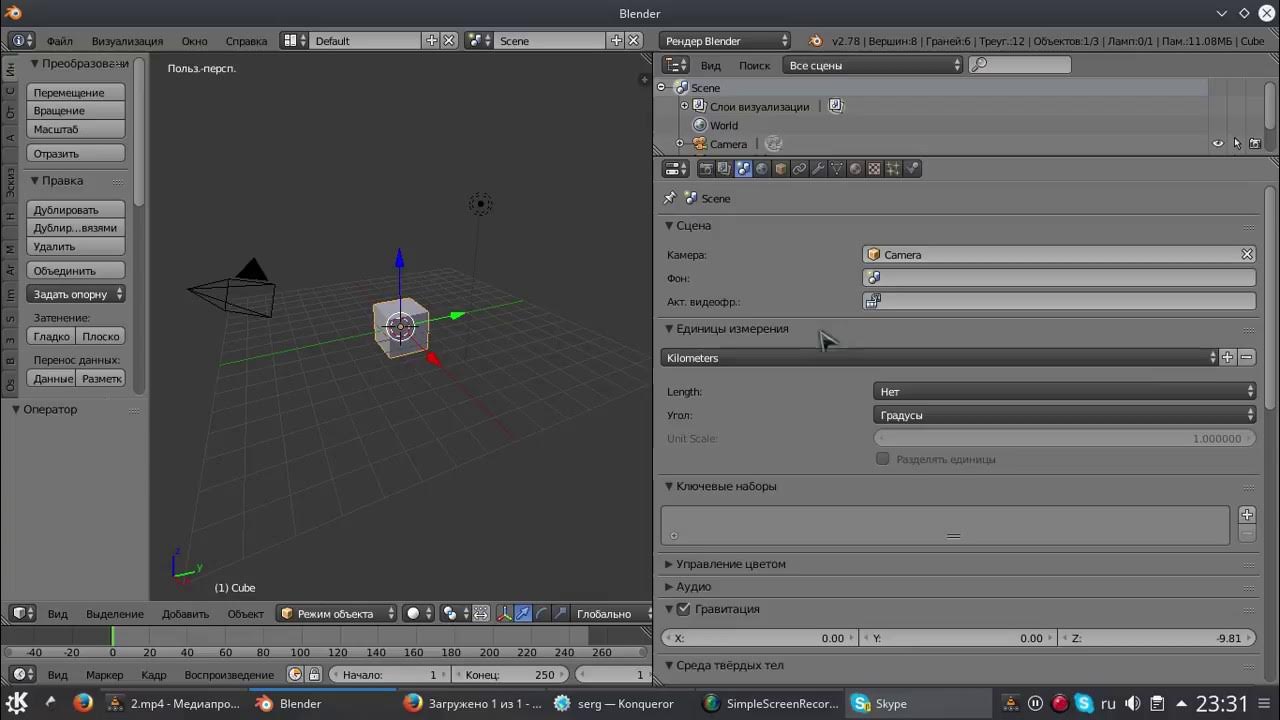
Task: Expand the Слои визуализации tree node
Action: point(684,106)
